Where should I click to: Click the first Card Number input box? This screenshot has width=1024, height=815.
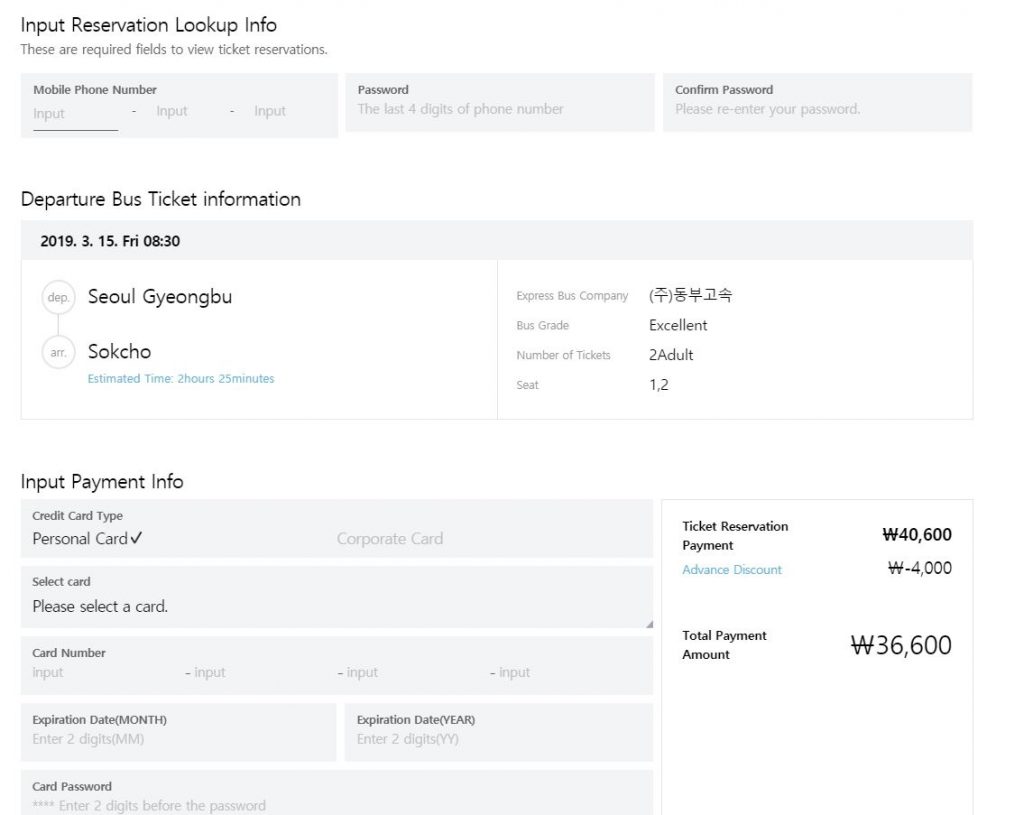pyautogui.click(x=100, y=673)
